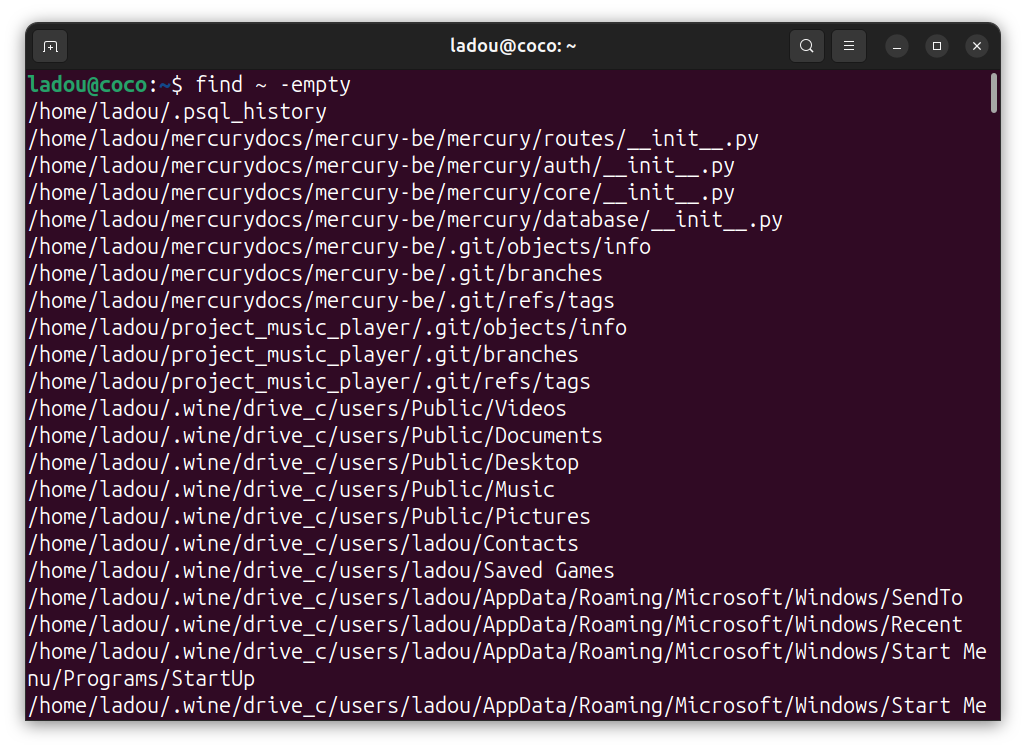Minimize the terminal window
This screenshot has width=1026, height=749.
point(896,47)
